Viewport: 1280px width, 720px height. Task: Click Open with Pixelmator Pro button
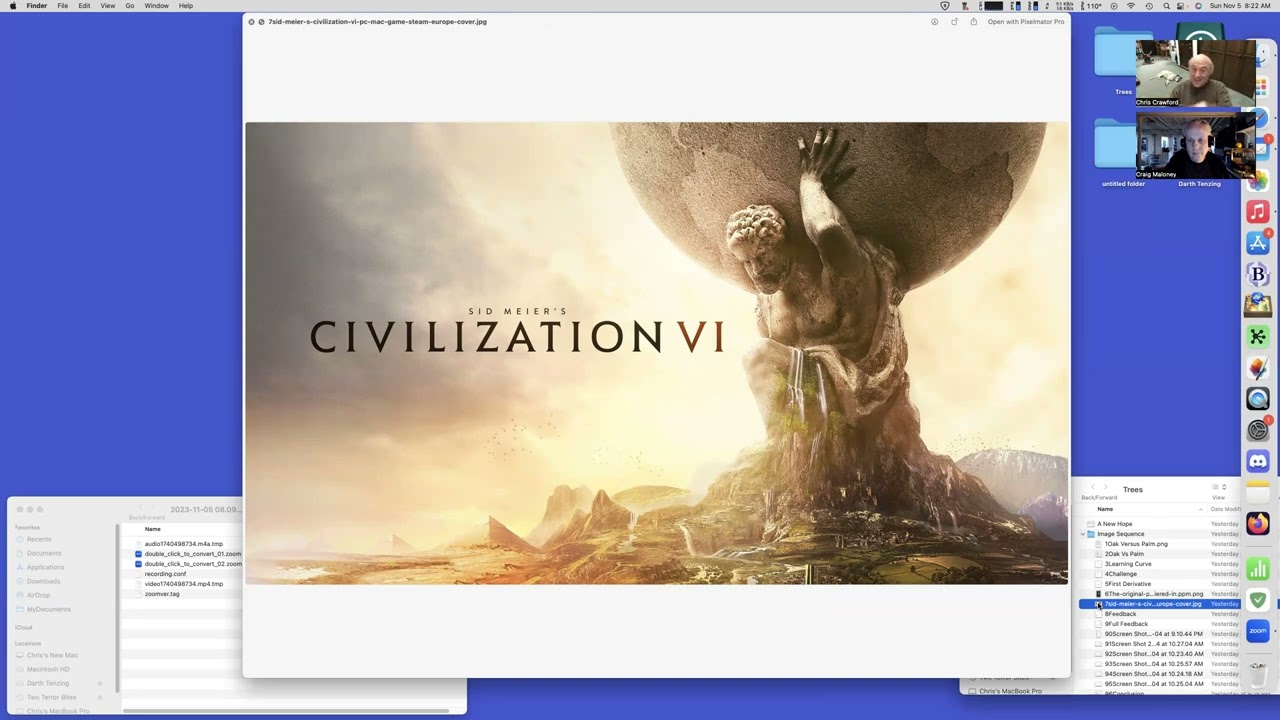tap(1025, 22)
